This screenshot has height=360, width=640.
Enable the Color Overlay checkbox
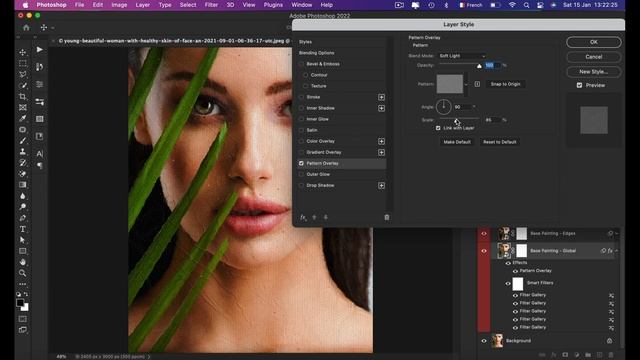pyautogui.click(x=301, y=141)
